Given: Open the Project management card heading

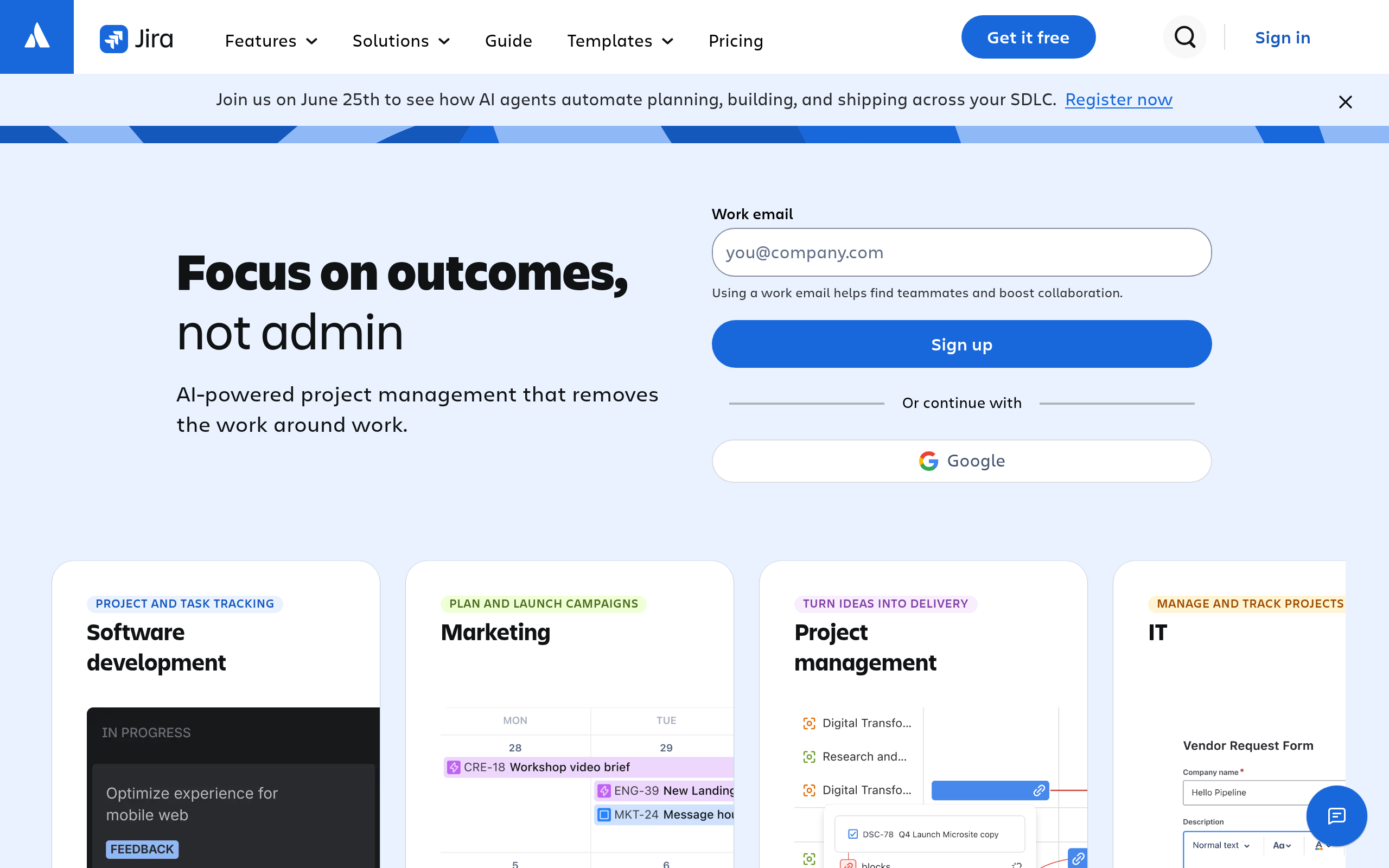Looking at the screenshot, I should (x=865, y=648).
